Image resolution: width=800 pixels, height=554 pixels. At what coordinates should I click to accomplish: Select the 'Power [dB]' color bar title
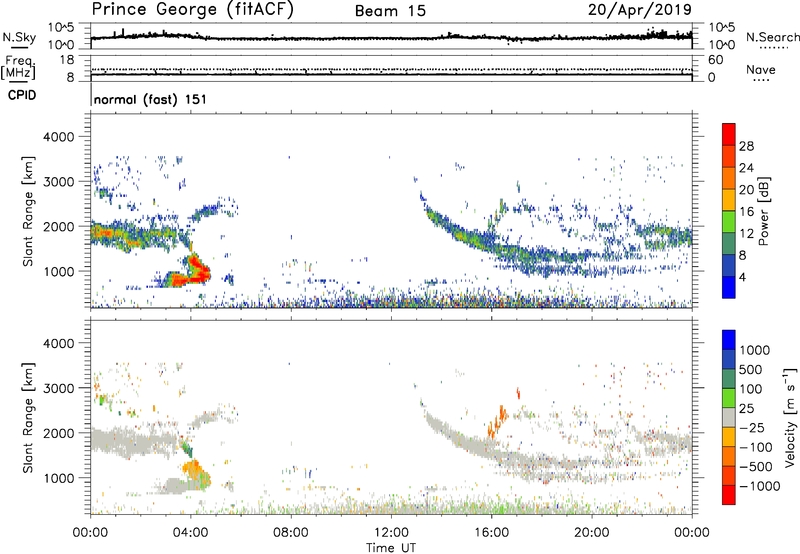[763, 211]
